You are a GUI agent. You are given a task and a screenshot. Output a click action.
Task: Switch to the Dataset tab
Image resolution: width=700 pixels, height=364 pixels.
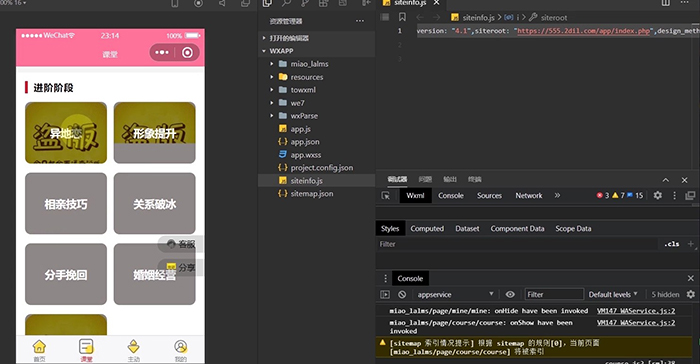click(467, 229)
